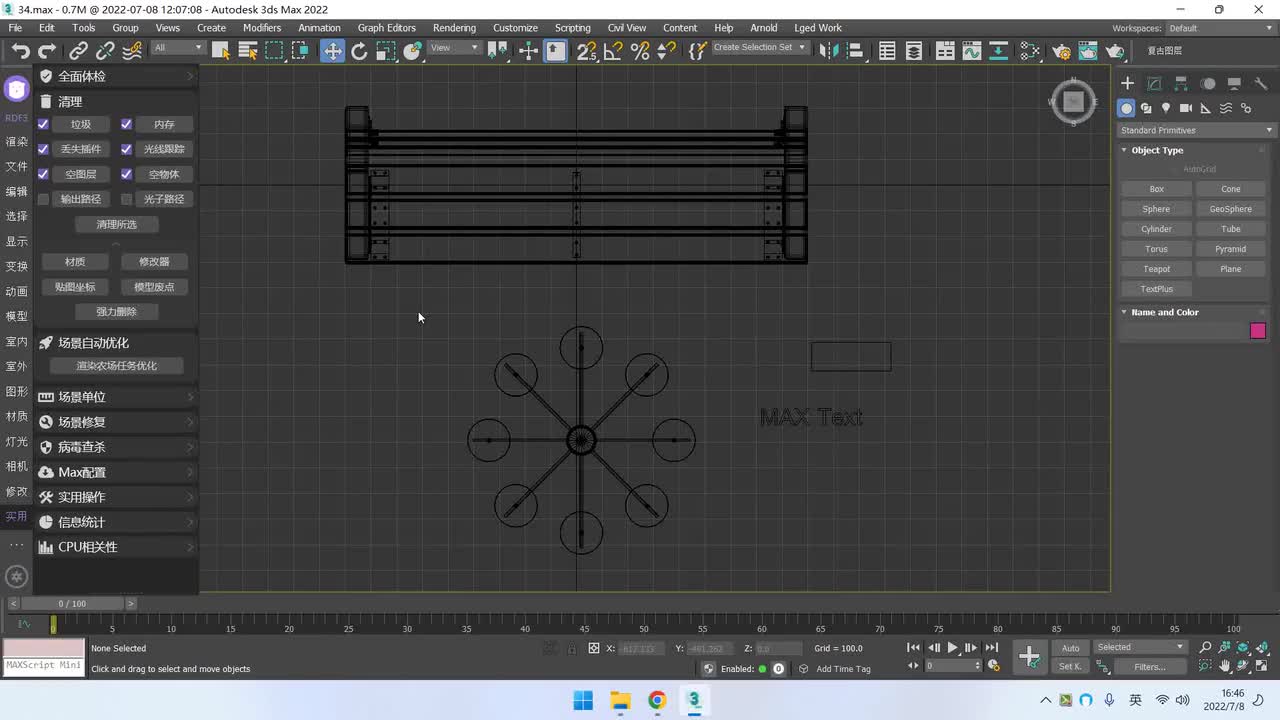The width and height of the screenshot is (1280, 720).
Task: Open the Material Editor icon
Action: click(x=1030, y=51)
